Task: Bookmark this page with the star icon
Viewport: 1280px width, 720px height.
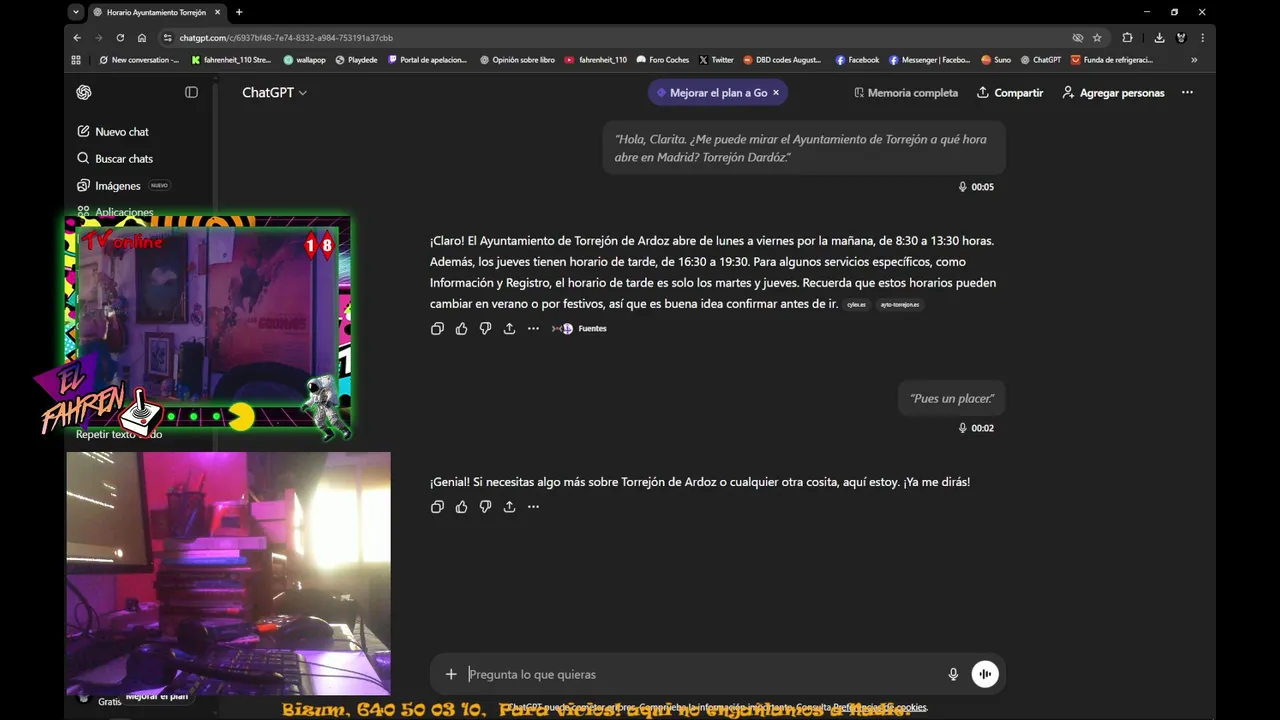Action: [x=1097, y=38]
